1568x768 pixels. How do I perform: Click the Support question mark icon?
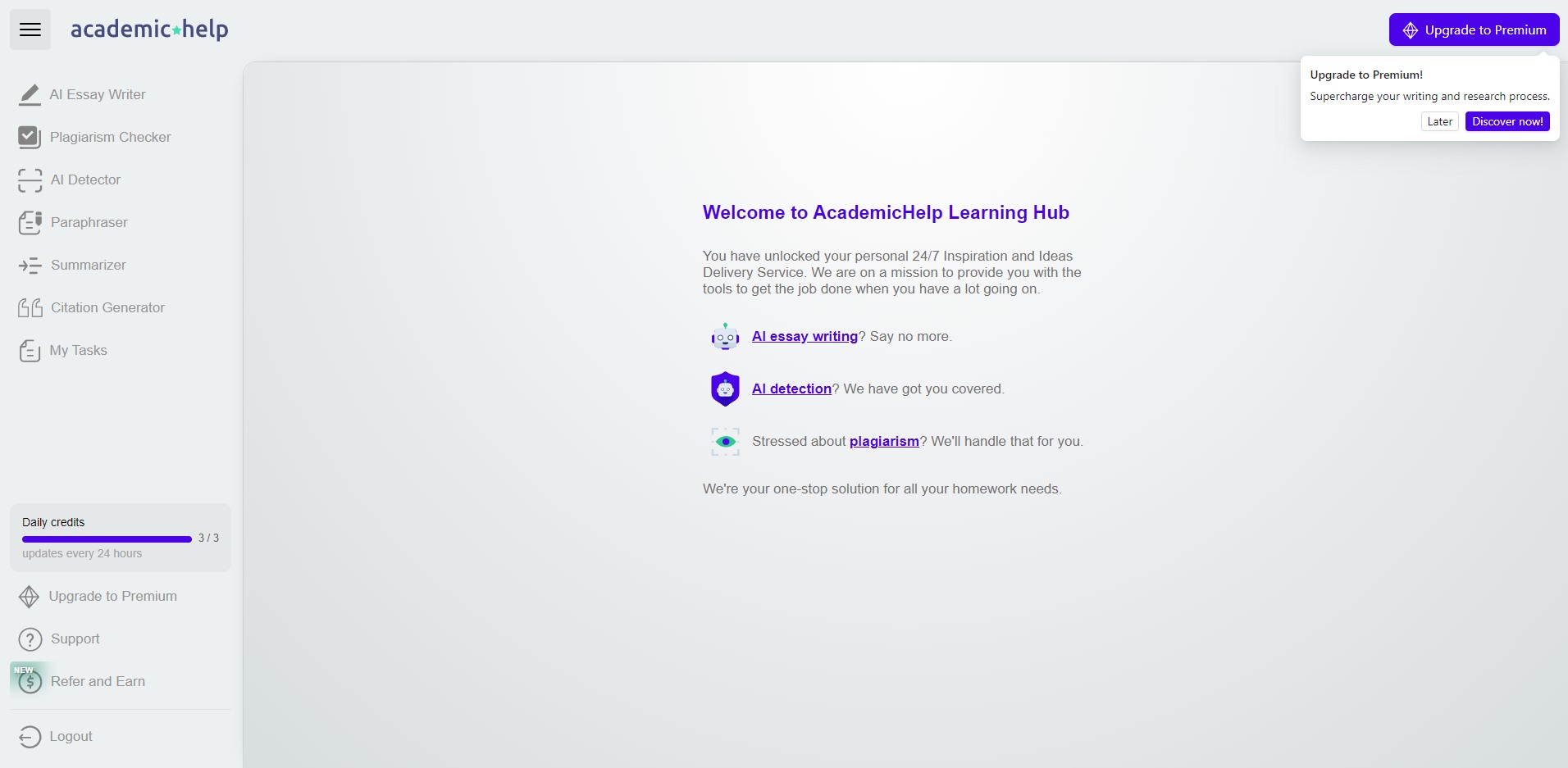pos(30,639)
